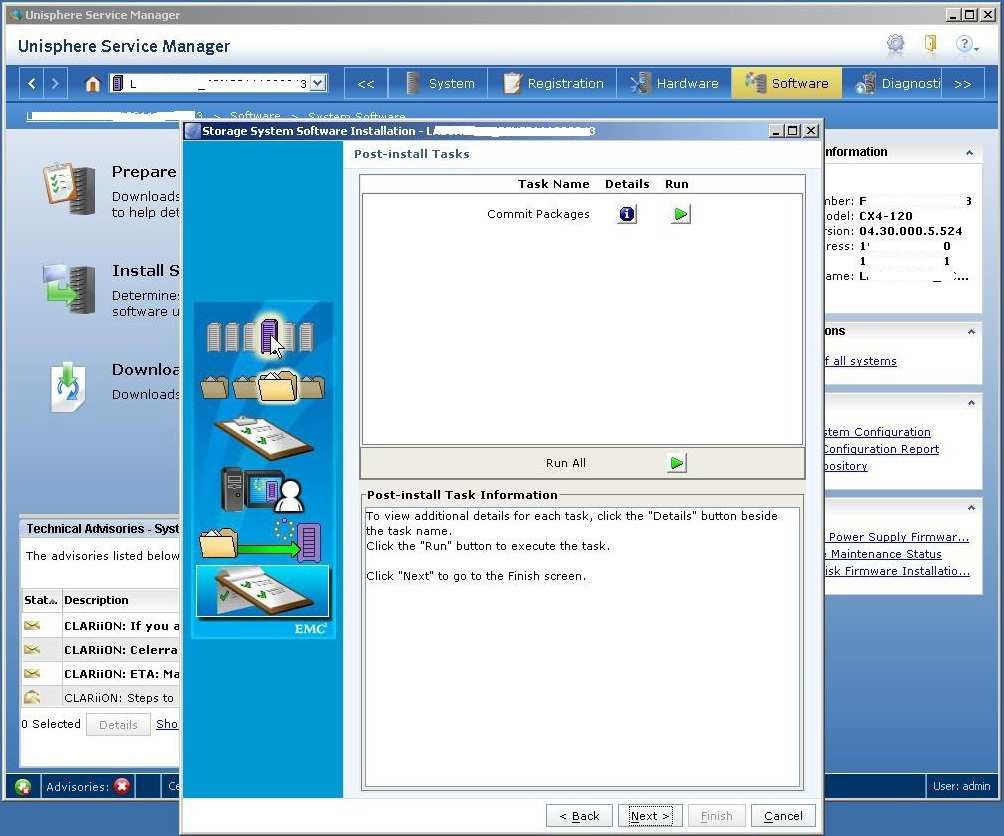Open envelope icon for CLARiiON: ETA advisory
This screenshot has height=836, width=1004.
pos(32,673)
